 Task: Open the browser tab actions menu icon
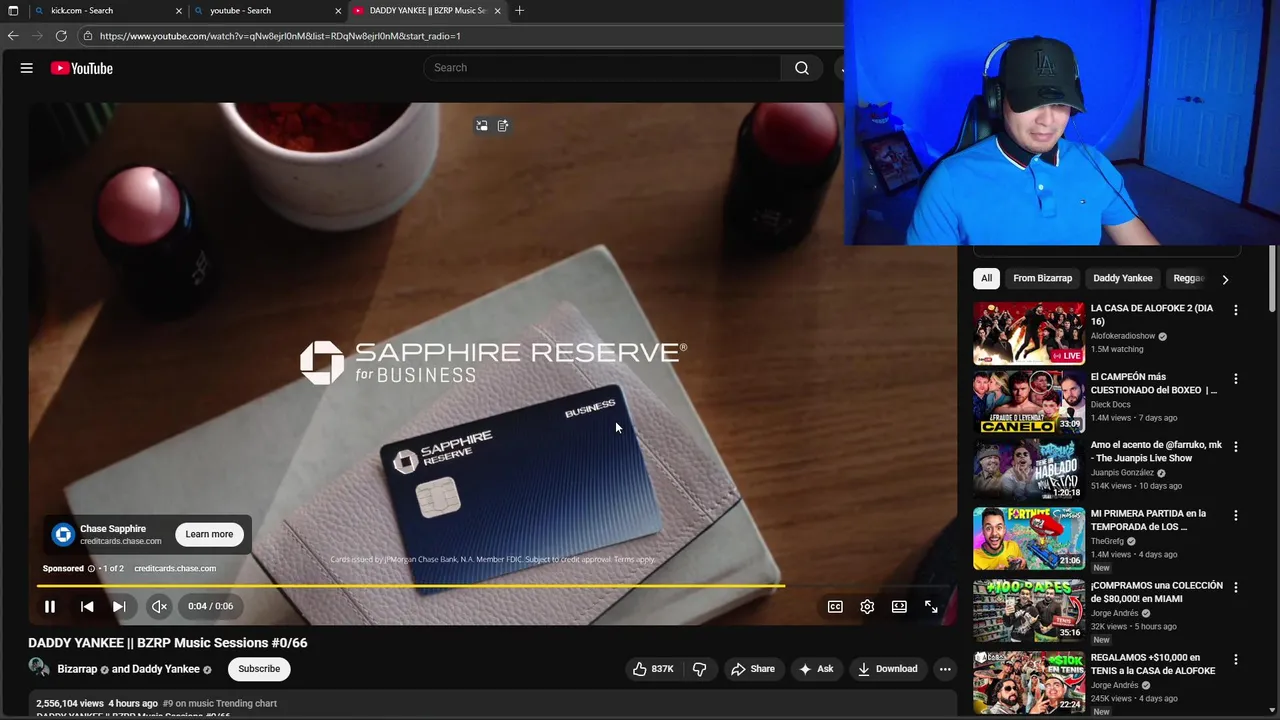point(13,11)
